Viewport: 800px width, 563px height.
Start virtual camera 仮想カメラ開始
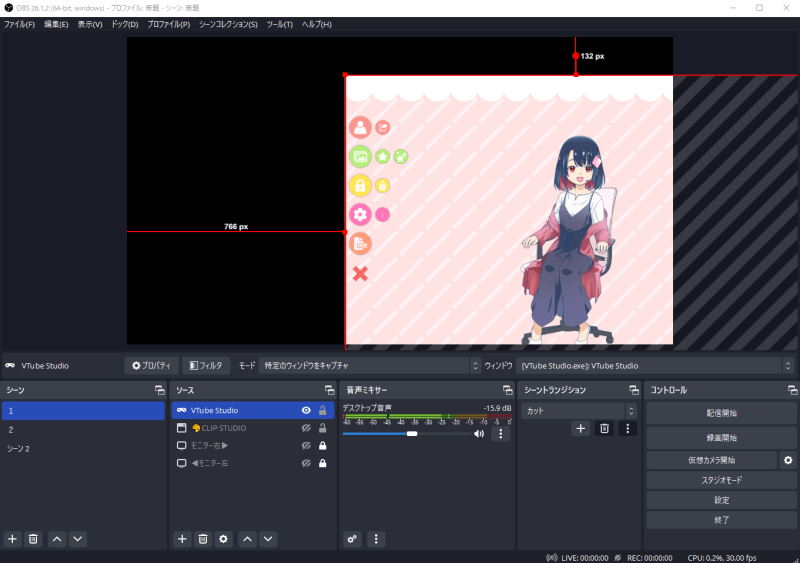pyautogui.click(x=712, y=460)
